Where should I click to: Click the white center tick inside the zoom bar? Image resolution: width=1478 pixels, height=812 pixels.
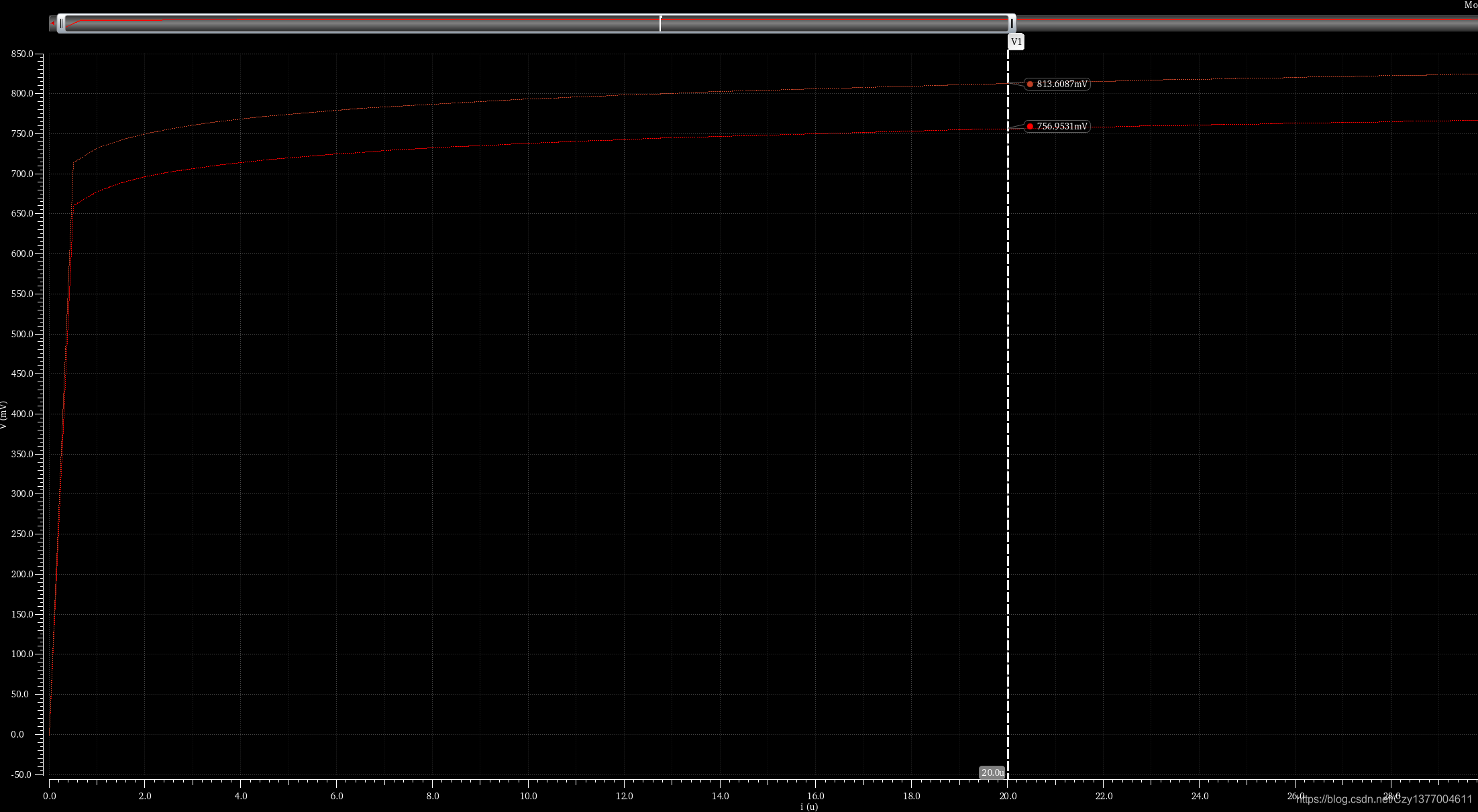tap(660, 23)
